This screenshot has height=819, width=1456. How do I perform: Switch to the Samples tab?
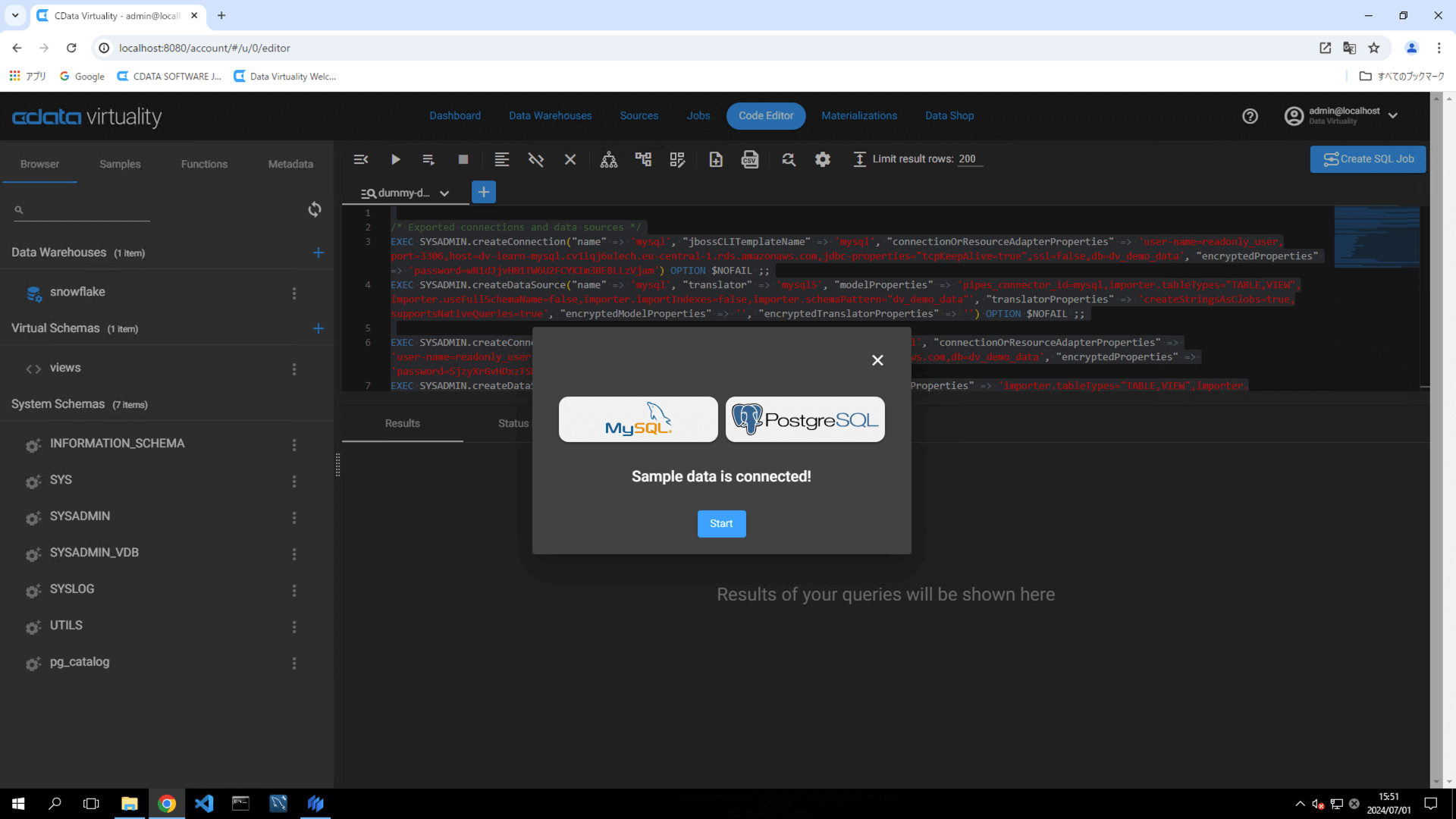coord(120,164)
